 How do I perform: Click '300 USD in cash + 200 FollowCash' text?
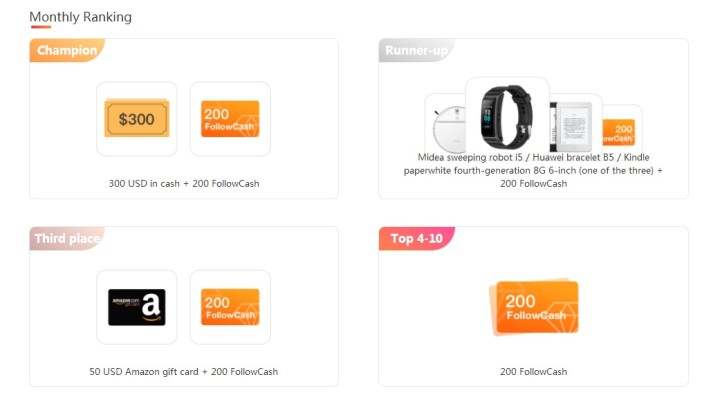pos(184,183)
